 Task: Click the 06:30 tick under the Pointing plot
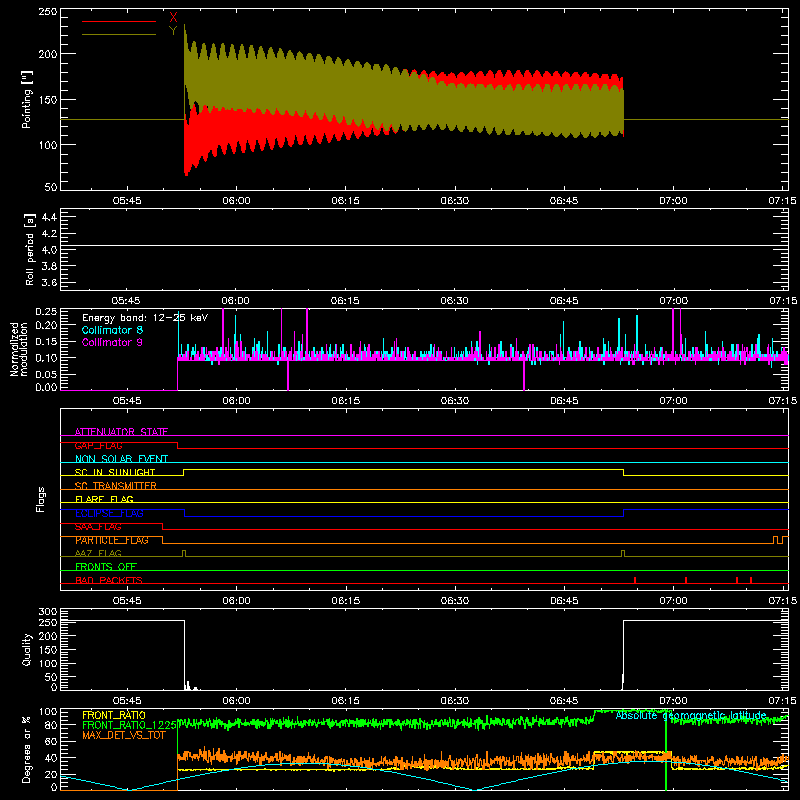(455, 201)
